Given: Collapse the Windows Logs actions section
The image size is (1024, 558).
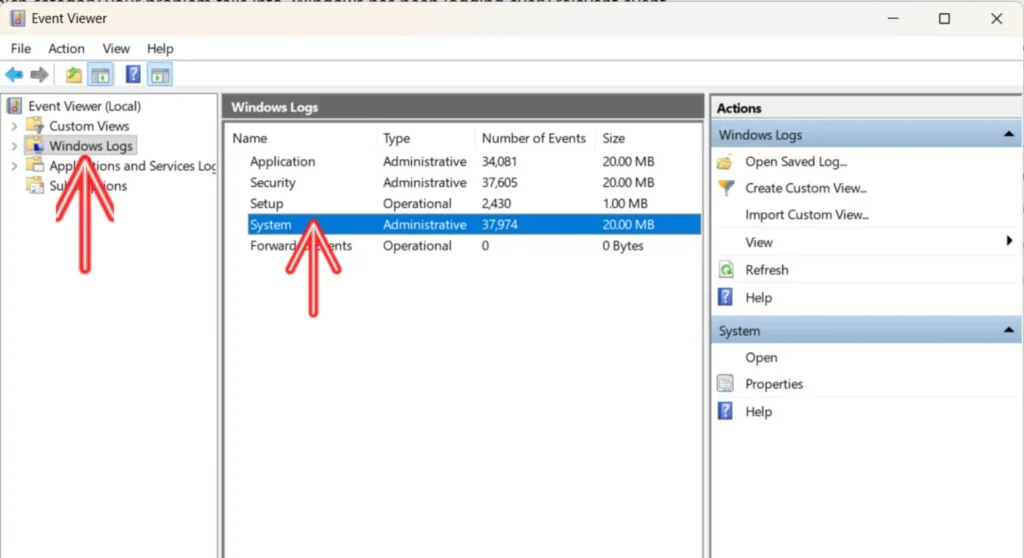Looking at the screenshot, I should pyautogui.click(x=1008, y=135).
